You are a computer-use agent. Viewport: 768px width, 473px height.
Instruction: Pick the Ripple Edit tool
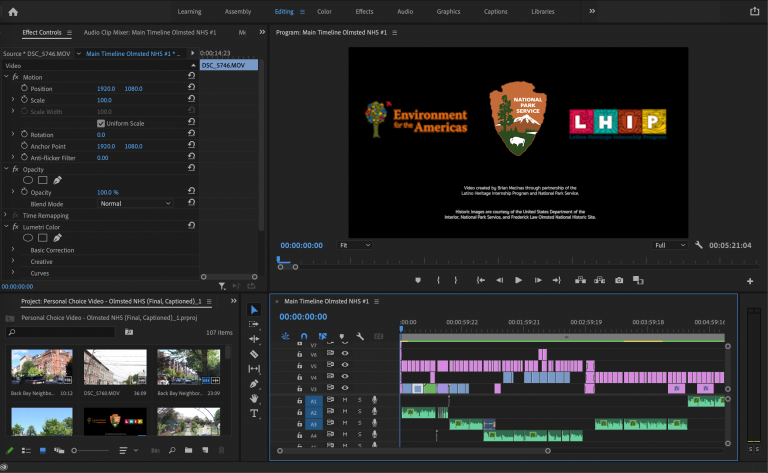click(x=254, y=339)
